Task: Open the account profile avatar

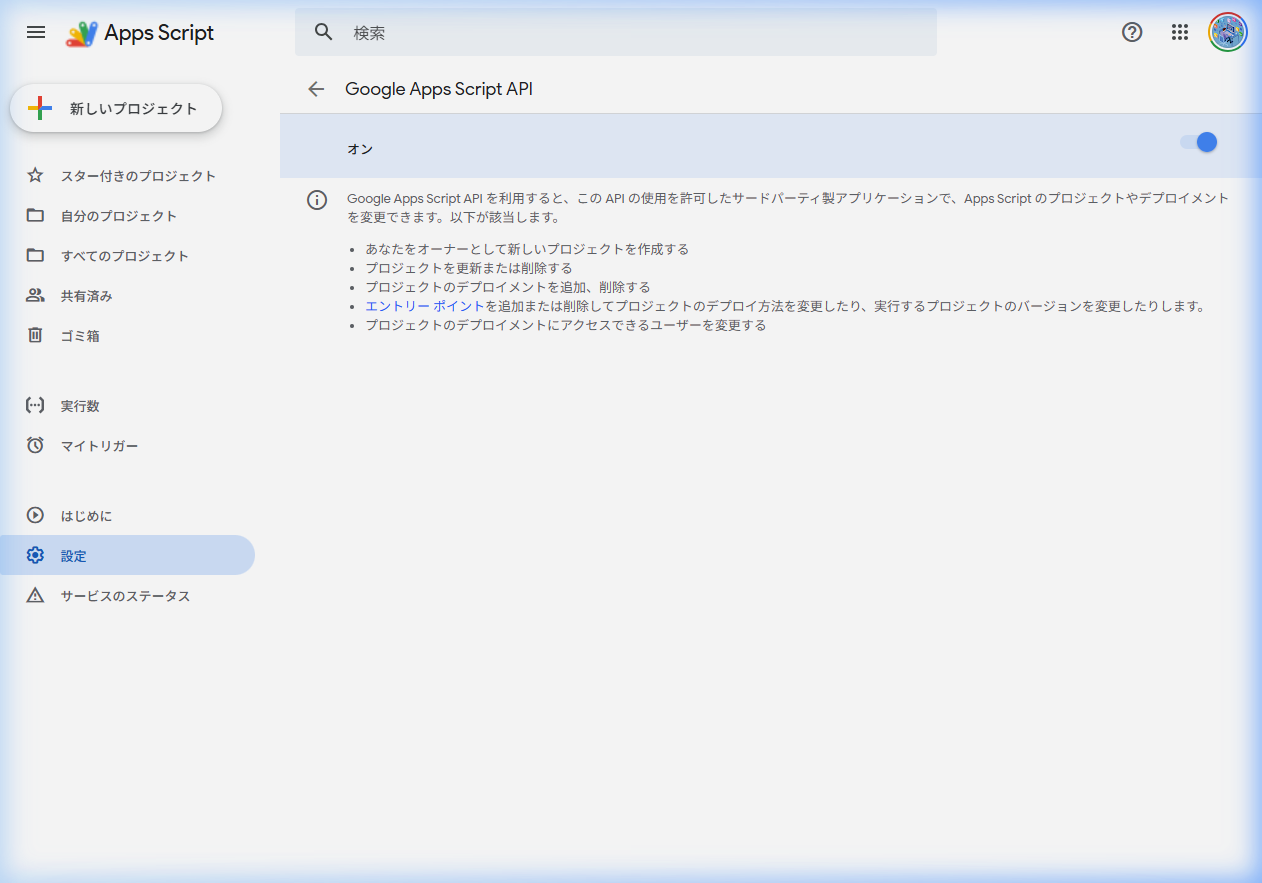Action: click(x=1228, y=32)
